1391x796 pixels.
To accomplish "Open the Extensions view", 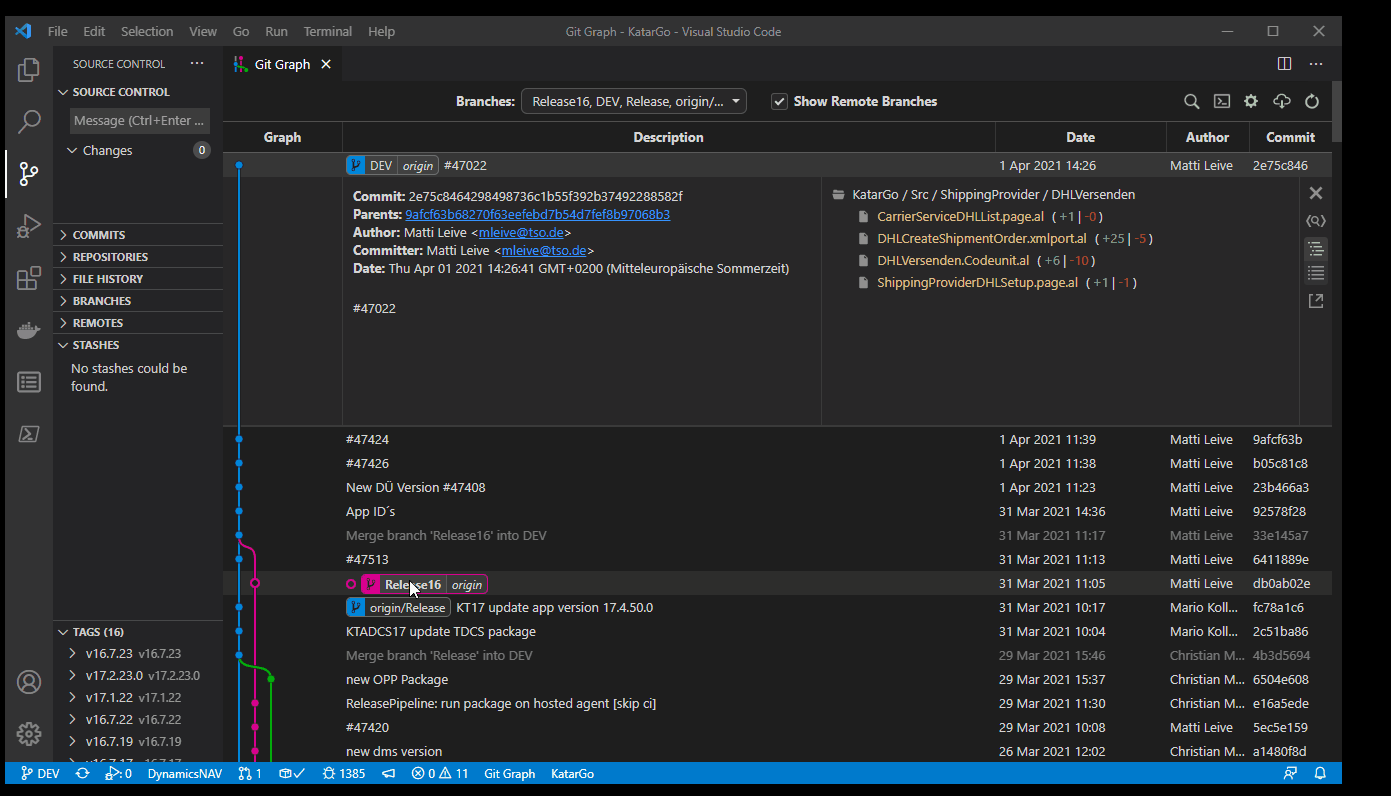I will [29, 278].
